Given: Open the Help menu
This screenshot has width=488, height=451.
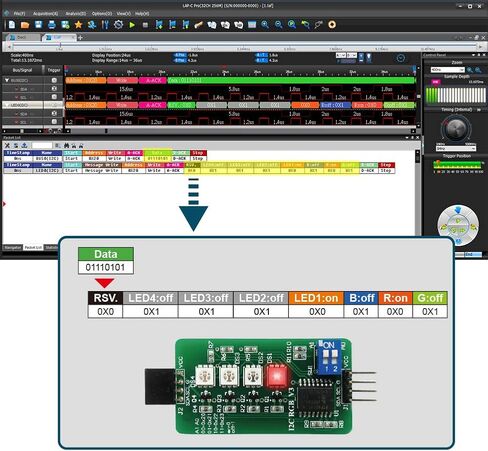Looking at the screenshot, I should 142,14.
